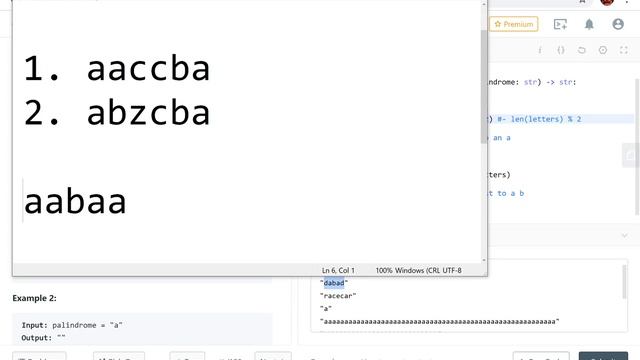Viewport: 640px width, 360px height.
Task: Click 'UTF-8' encoding in status bar
Action: 452,270
